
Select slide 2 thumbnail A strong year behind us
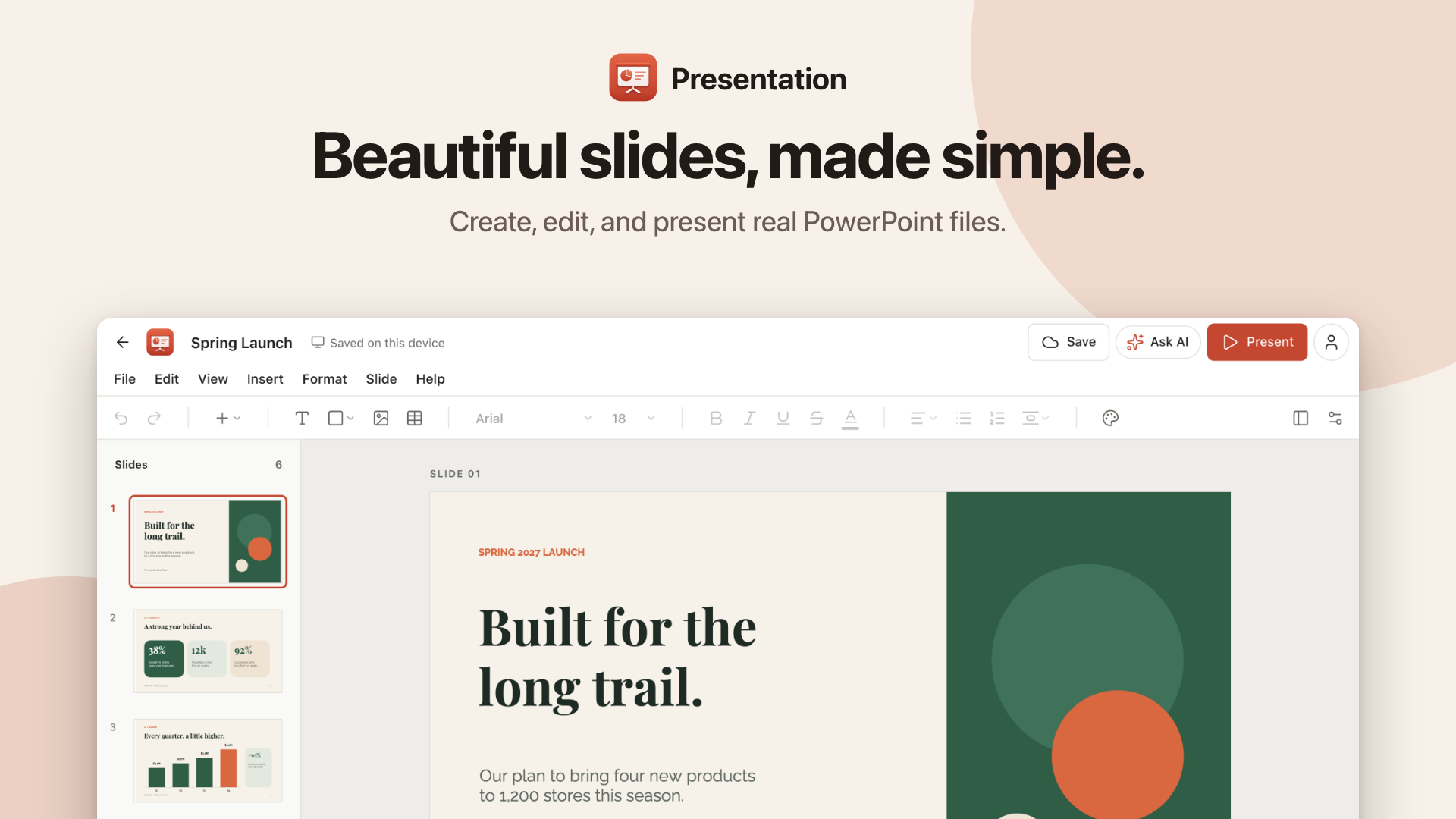[208, 651]
